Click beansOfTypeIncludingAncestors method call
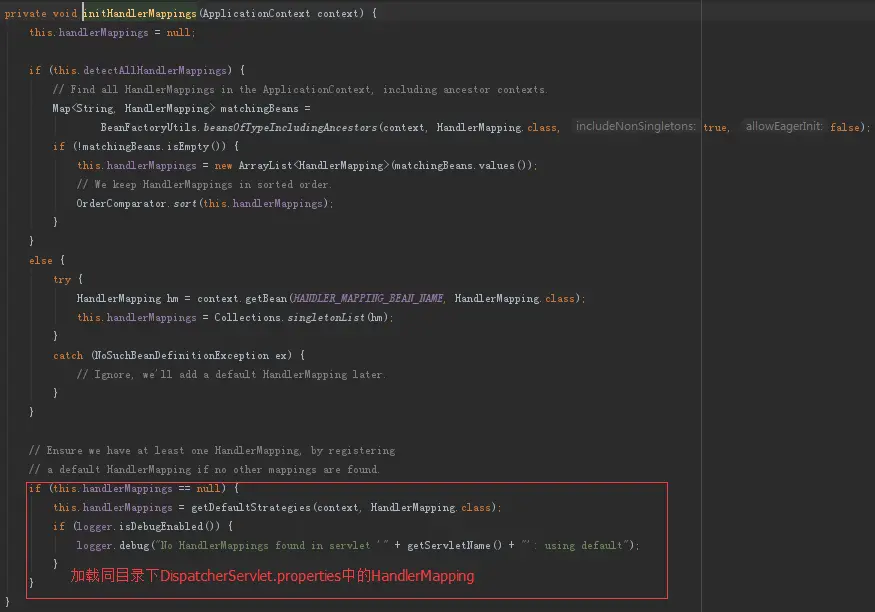Screen dimensions: 875x612 pyautogui.click(x=290, y=127)
